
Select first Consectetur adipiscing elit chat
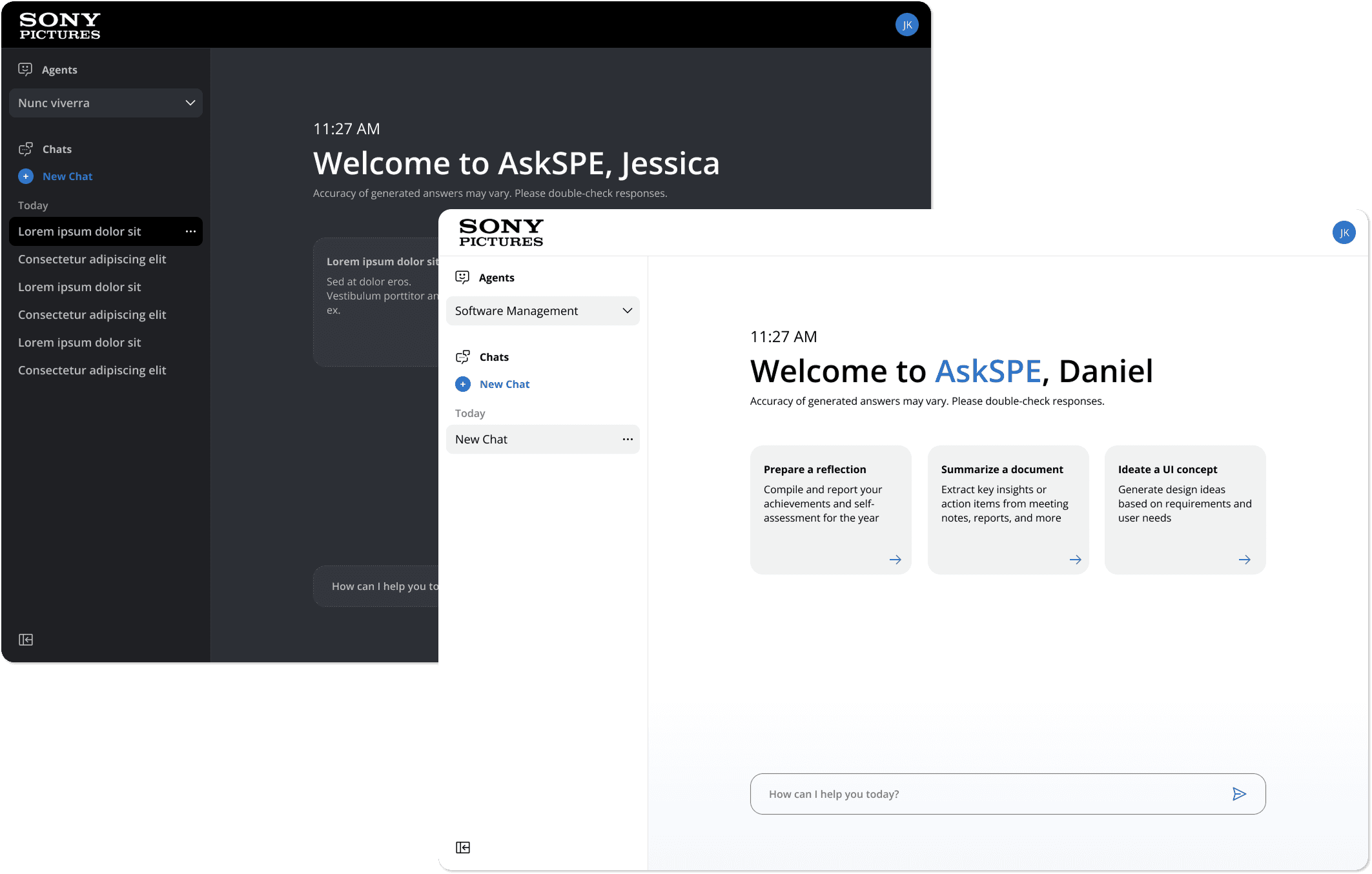tap(92, 259)
